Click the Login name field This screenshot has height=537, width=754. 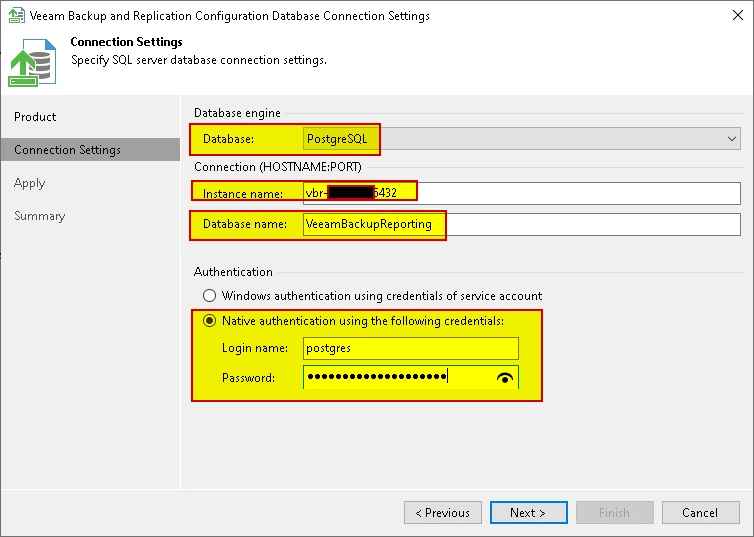coord(411,348)
